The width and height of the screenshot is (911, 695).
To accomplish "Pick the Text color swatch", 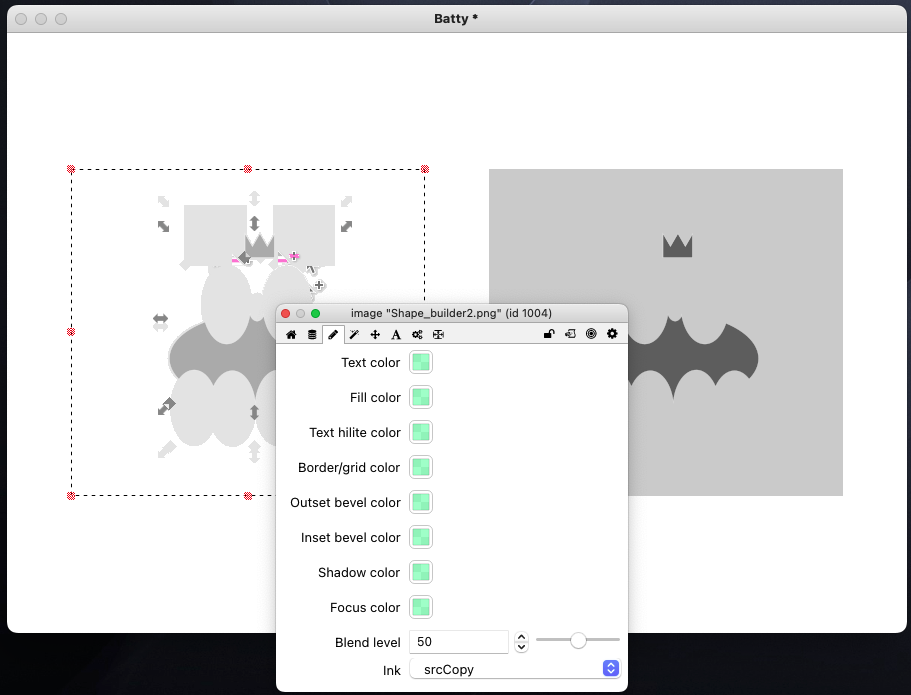I will coord(421,363).
